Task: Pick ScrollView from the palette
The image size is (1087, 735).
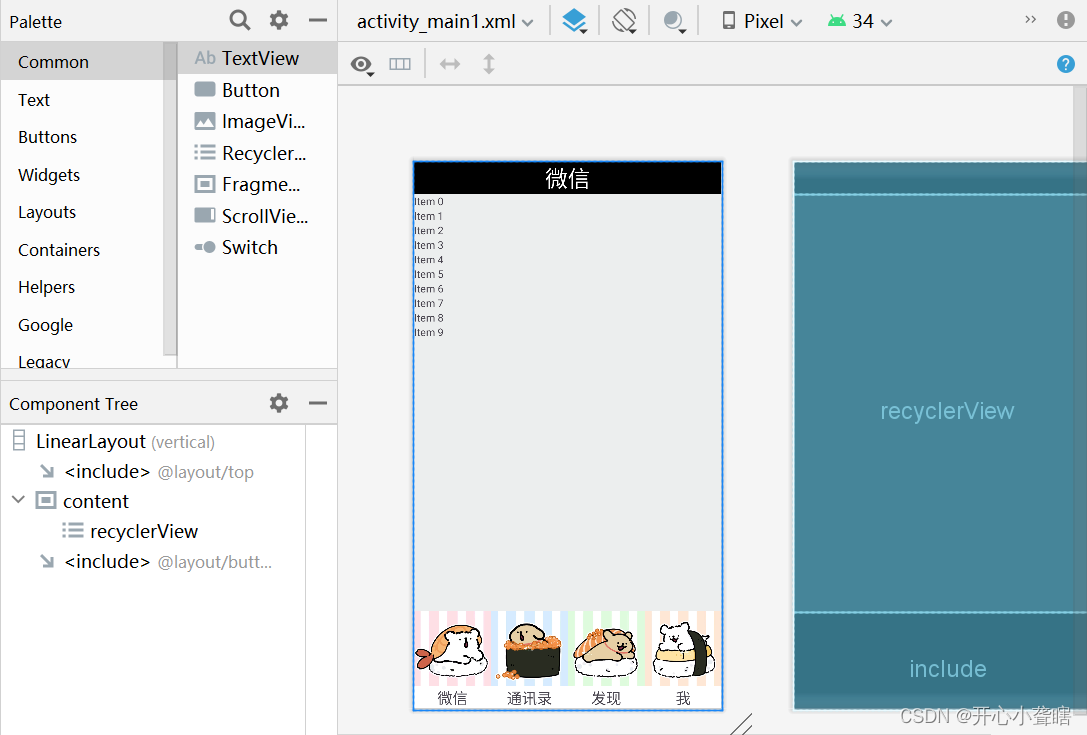Action: pos(257,216)
